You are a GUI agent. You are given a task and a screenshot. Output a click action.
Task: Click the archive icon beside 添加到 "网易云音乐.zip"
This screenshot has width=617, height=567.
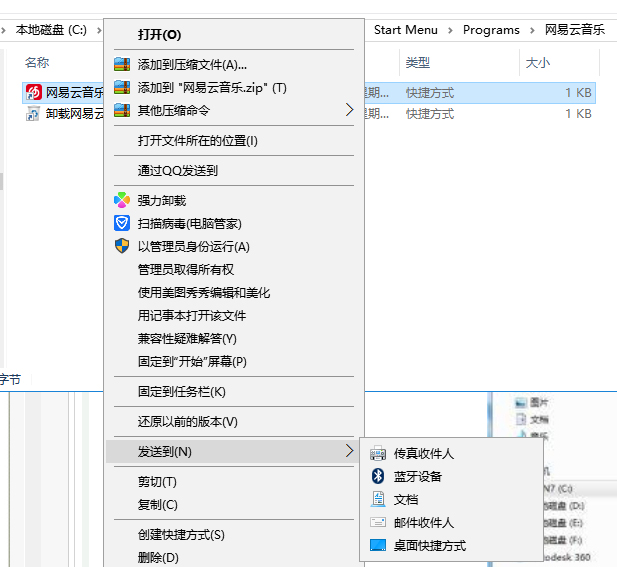click(x=122, y=87)
